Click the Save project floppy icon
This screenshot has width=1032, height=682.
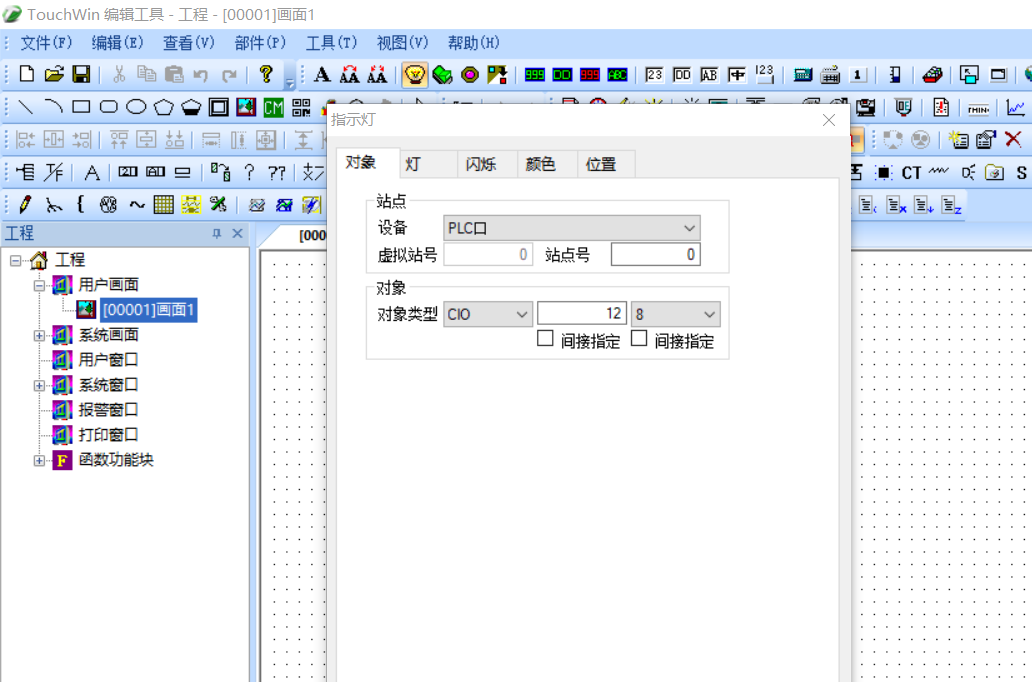point(81,75)
